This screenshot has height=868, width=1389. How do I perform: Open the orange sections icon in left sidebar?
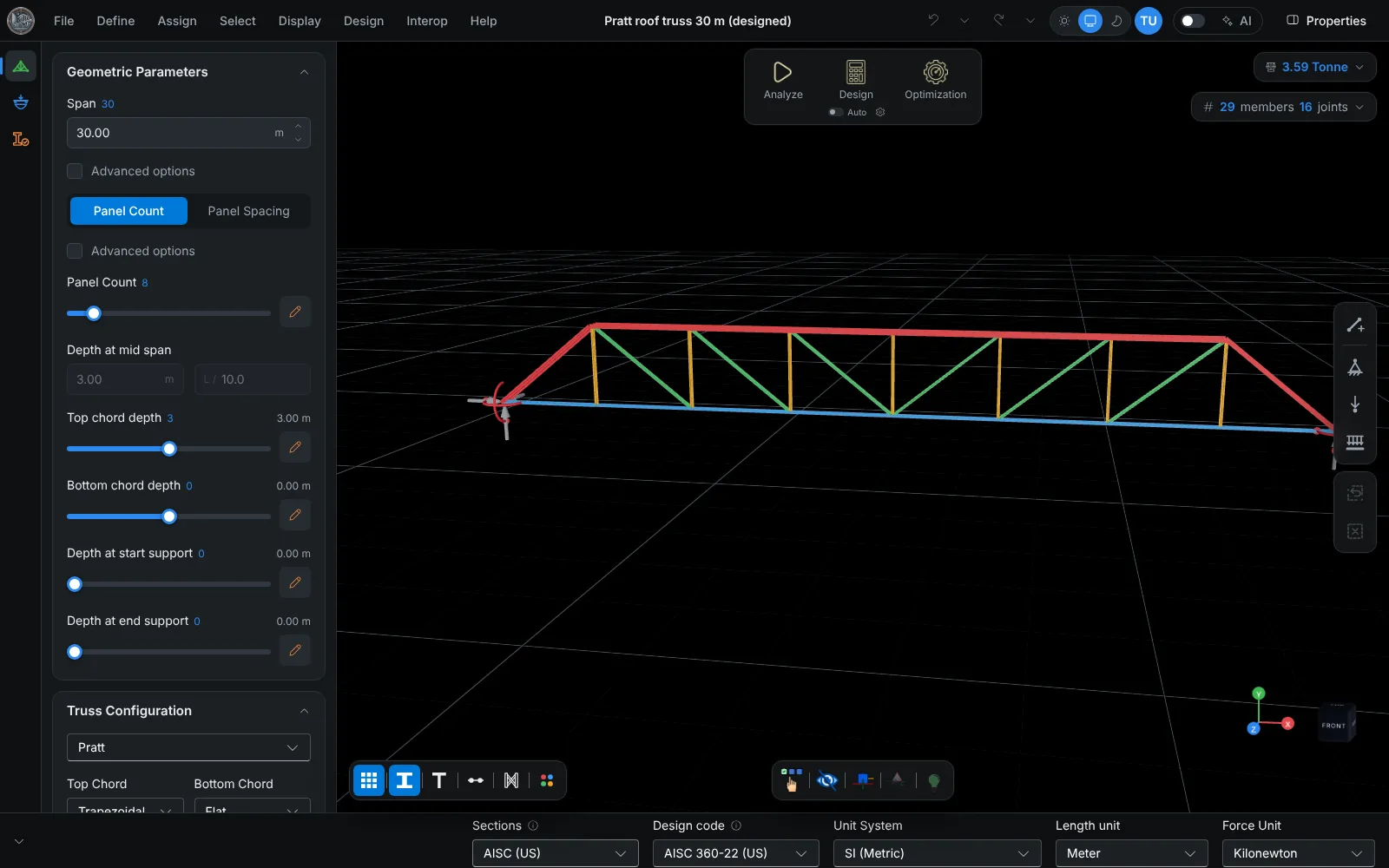click(x=21, y=139)
